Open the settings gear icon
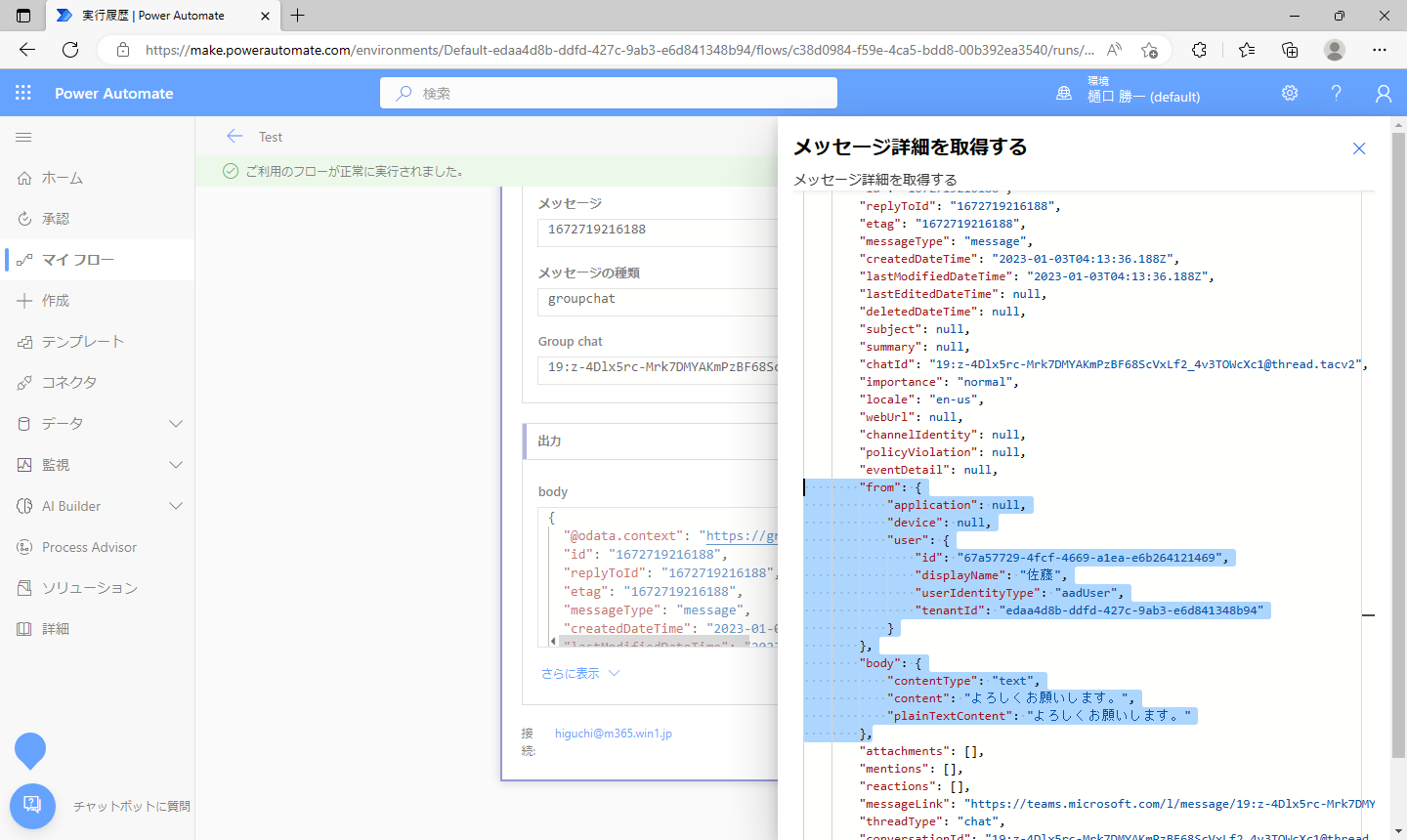This screenshot has height=840, width=1407. 1290,93
